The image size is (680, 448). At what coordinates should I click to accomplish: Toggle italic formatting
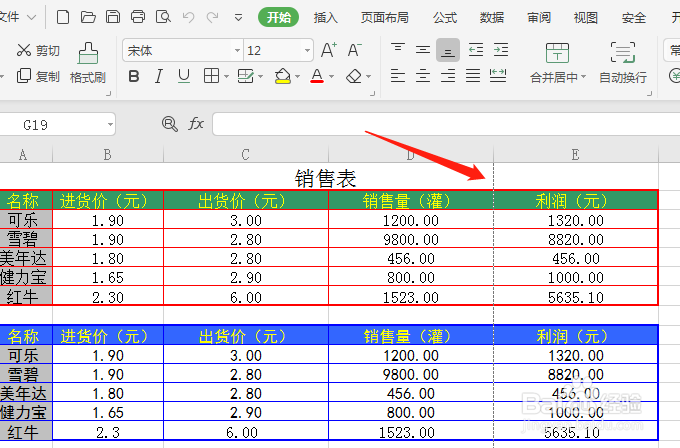(159, 76)
